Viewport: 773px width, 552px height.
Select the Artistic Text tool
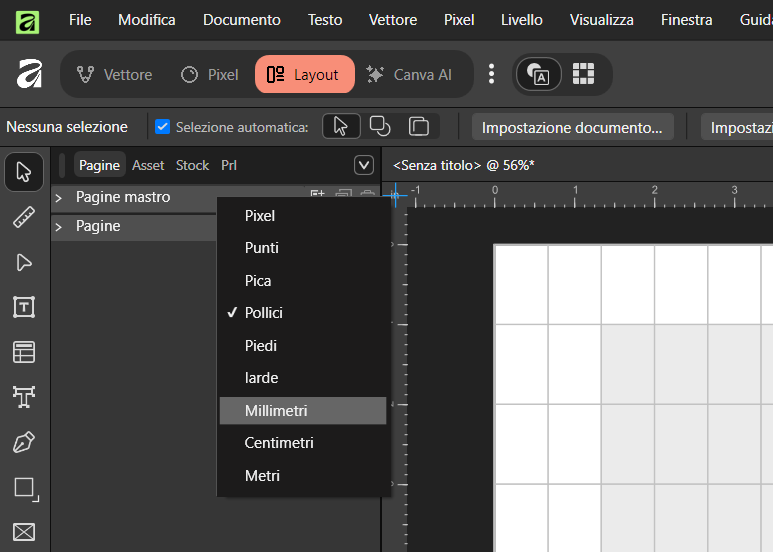click(x=24, y=397)
